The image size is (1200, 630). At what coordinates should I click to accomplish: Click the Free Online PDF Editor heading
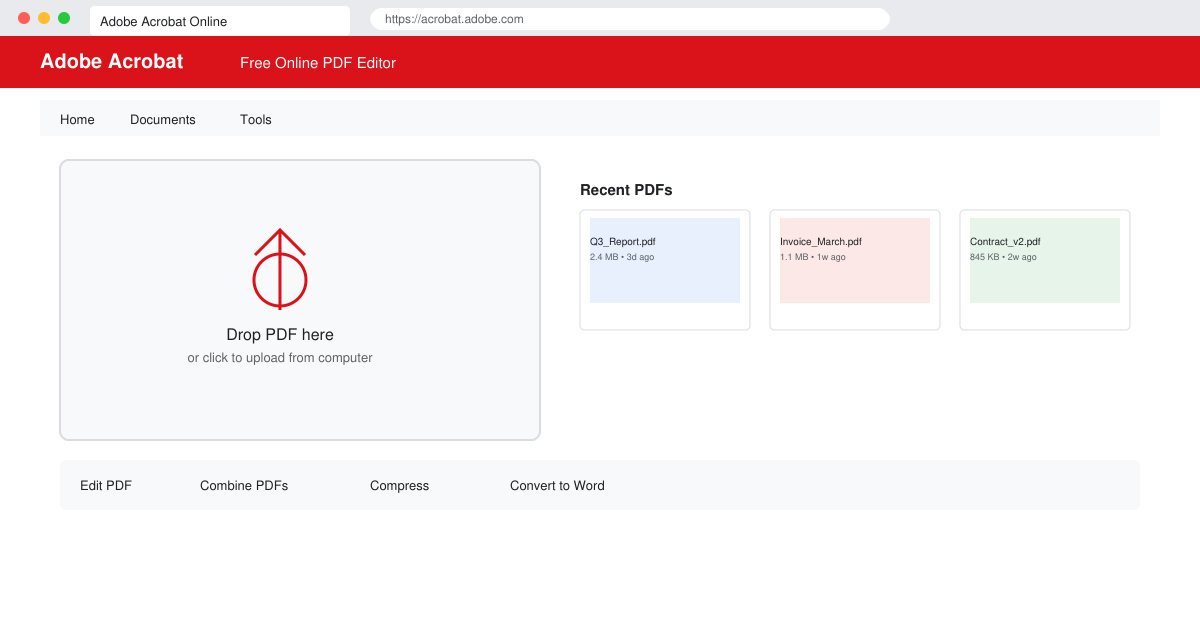(318, 63)
